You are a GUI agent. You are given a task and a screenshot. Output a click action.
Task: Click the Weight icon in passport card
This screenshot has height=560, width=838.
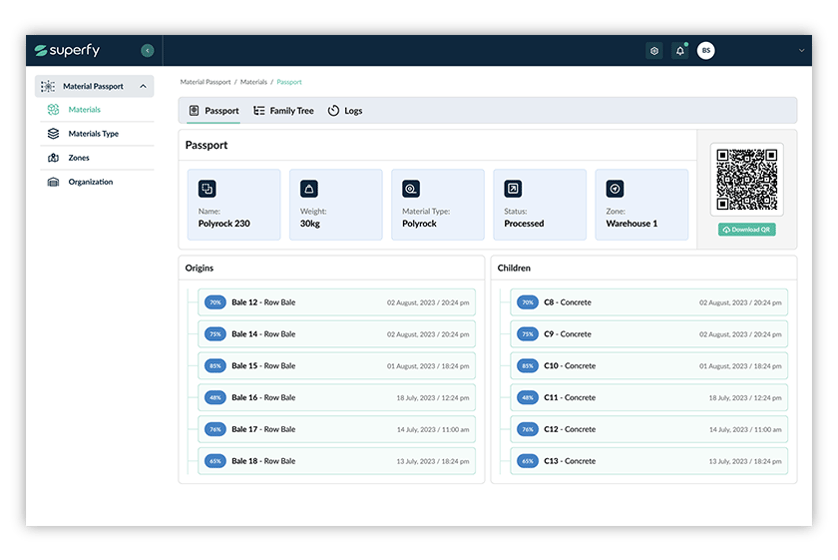pos(309,188)
